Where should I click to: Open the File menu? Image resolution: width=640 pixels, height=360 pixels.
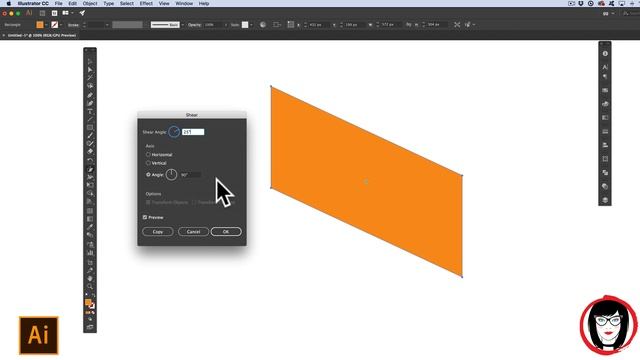coord(58,3)
